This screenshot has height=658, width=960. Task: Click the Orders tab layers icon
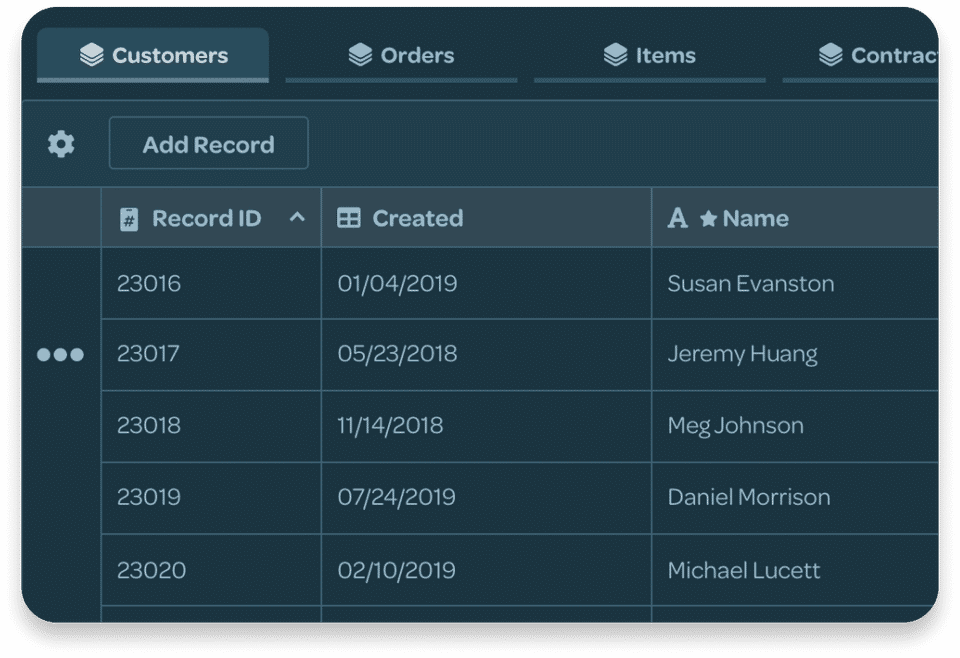[x=360, y=56]
